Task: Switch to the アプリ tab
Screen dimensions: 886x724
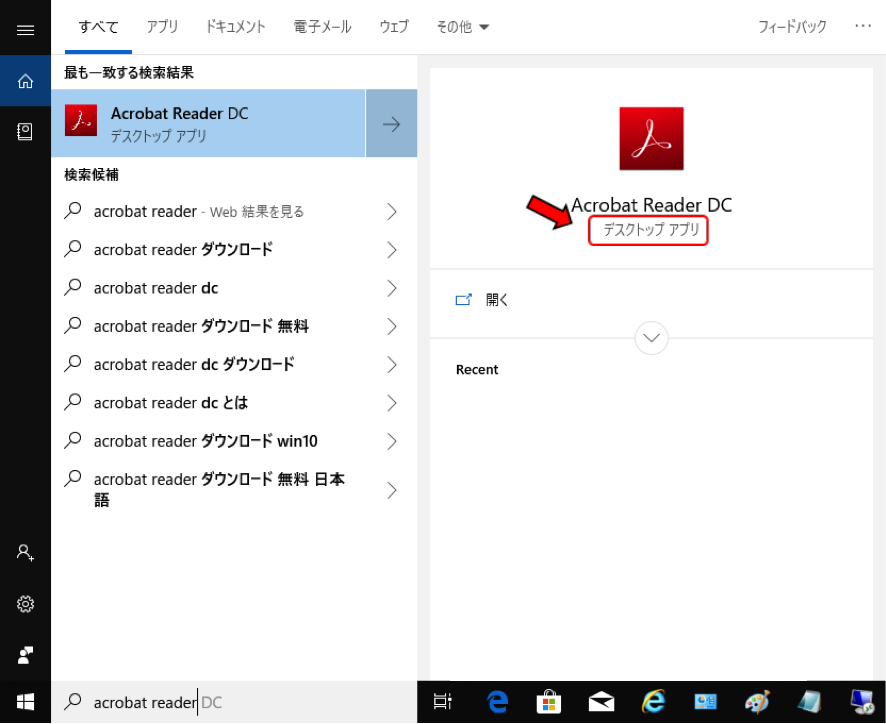Action: pyautogui.click(x=162, y=27)
